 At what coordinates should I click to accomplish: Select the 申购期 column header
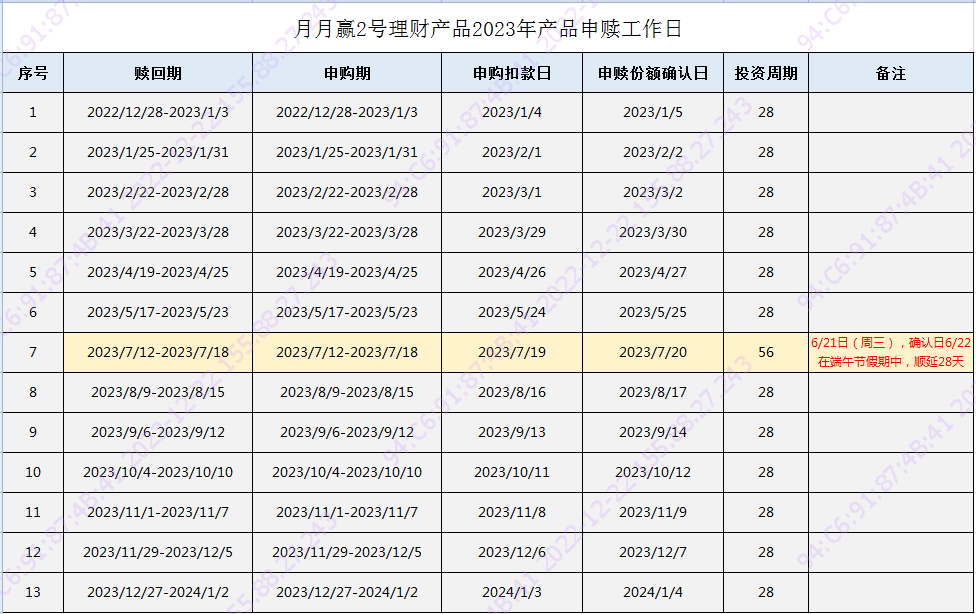(x=347, y=73)
